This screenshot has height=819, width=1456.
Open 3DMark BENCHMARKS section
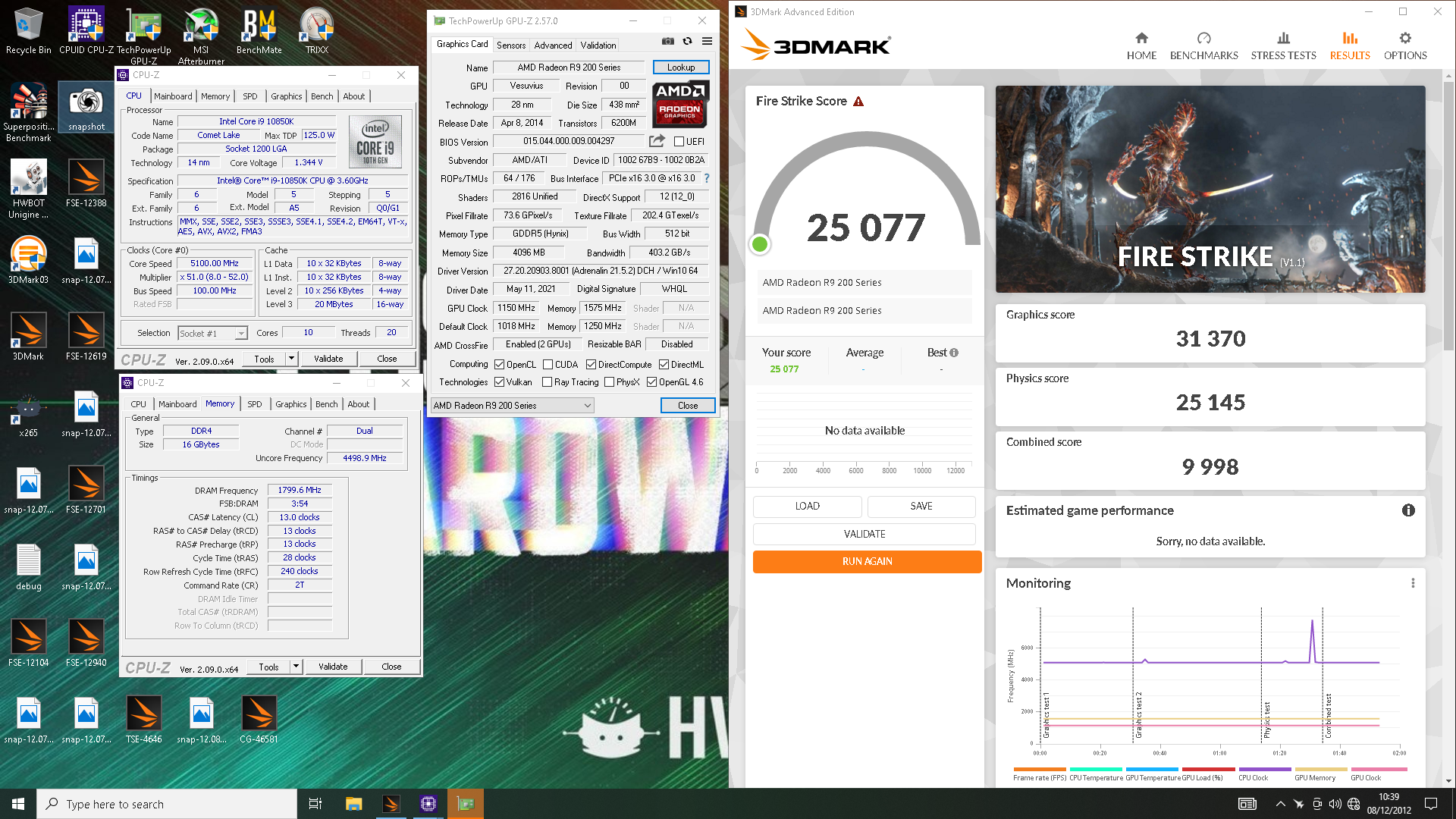pyautogui.click(x=1203, y=45)
